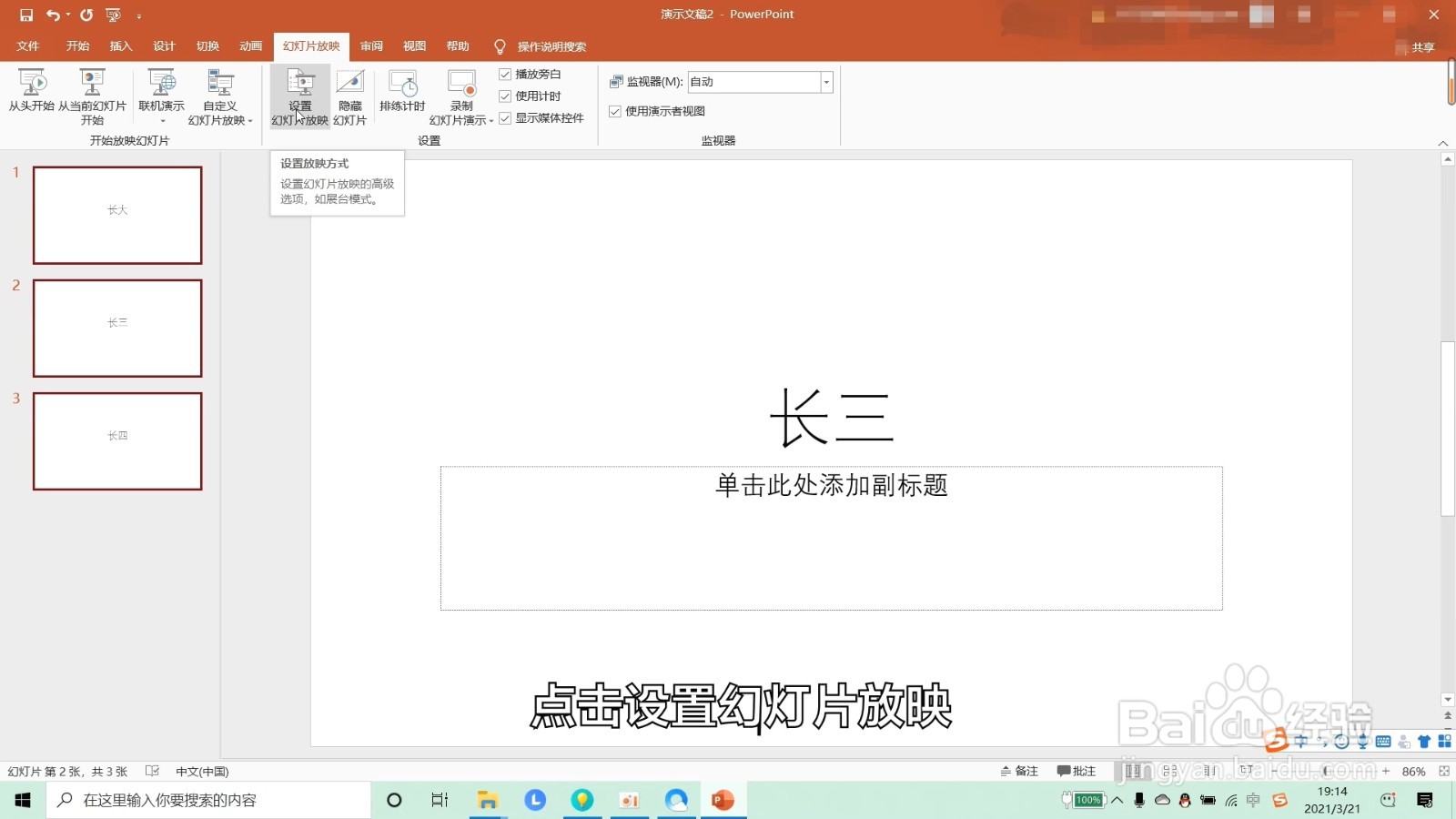This screenshot has height=819, width=1456.
Task: Open 自定义幻灯片放映 dropdown
Action: pyautogui.click(x=220, y=96)
